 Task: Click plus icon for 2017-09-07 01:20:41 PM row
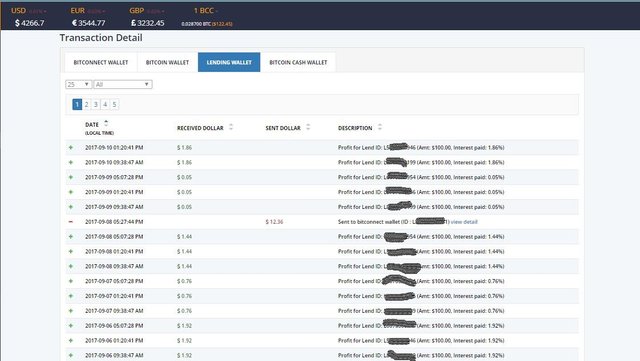tap(71, 296)
